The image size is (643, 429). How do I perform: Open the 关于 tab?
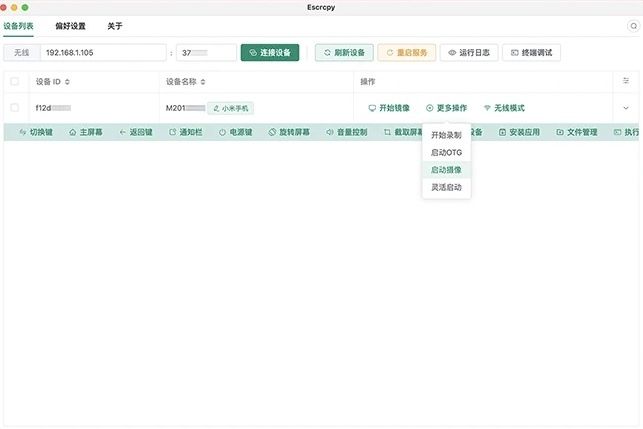(115, 26)
